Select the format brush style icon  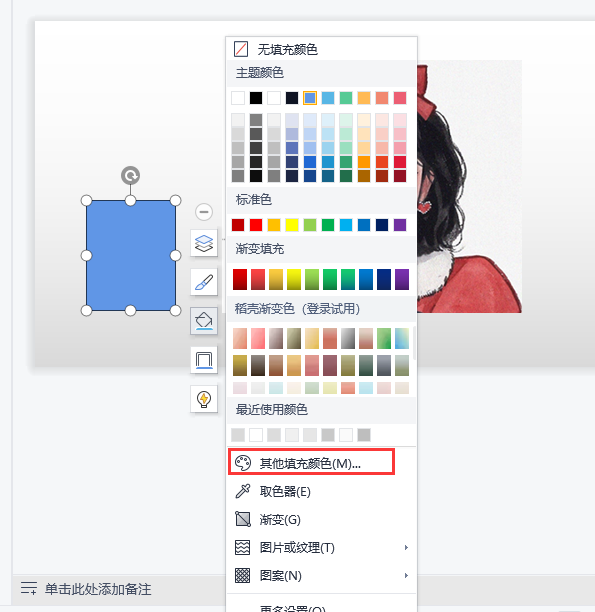pos(204,282)
